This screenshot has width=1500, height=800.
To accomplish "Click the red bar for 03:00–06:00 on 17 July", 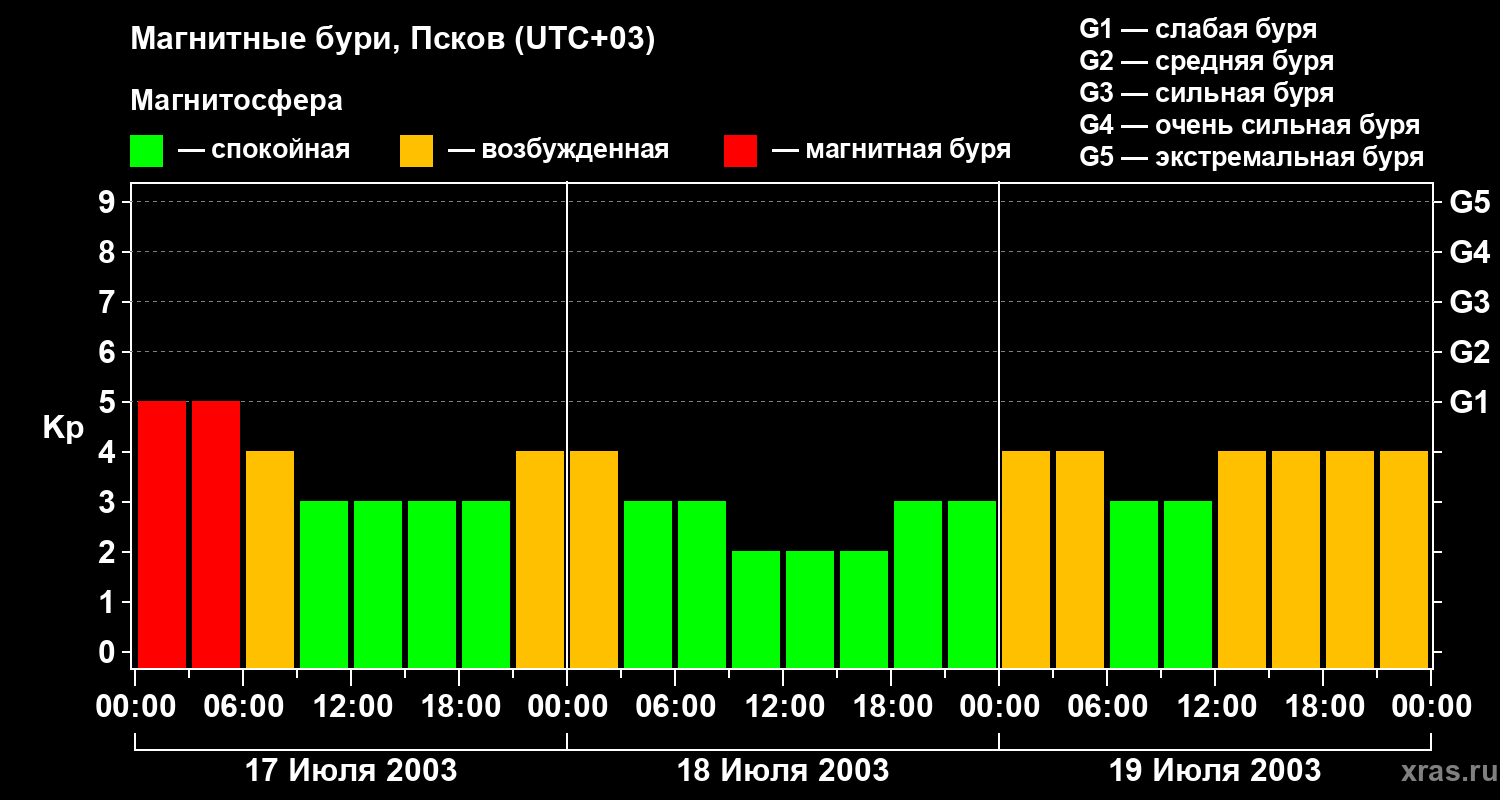I will click(x=216, y=534).
